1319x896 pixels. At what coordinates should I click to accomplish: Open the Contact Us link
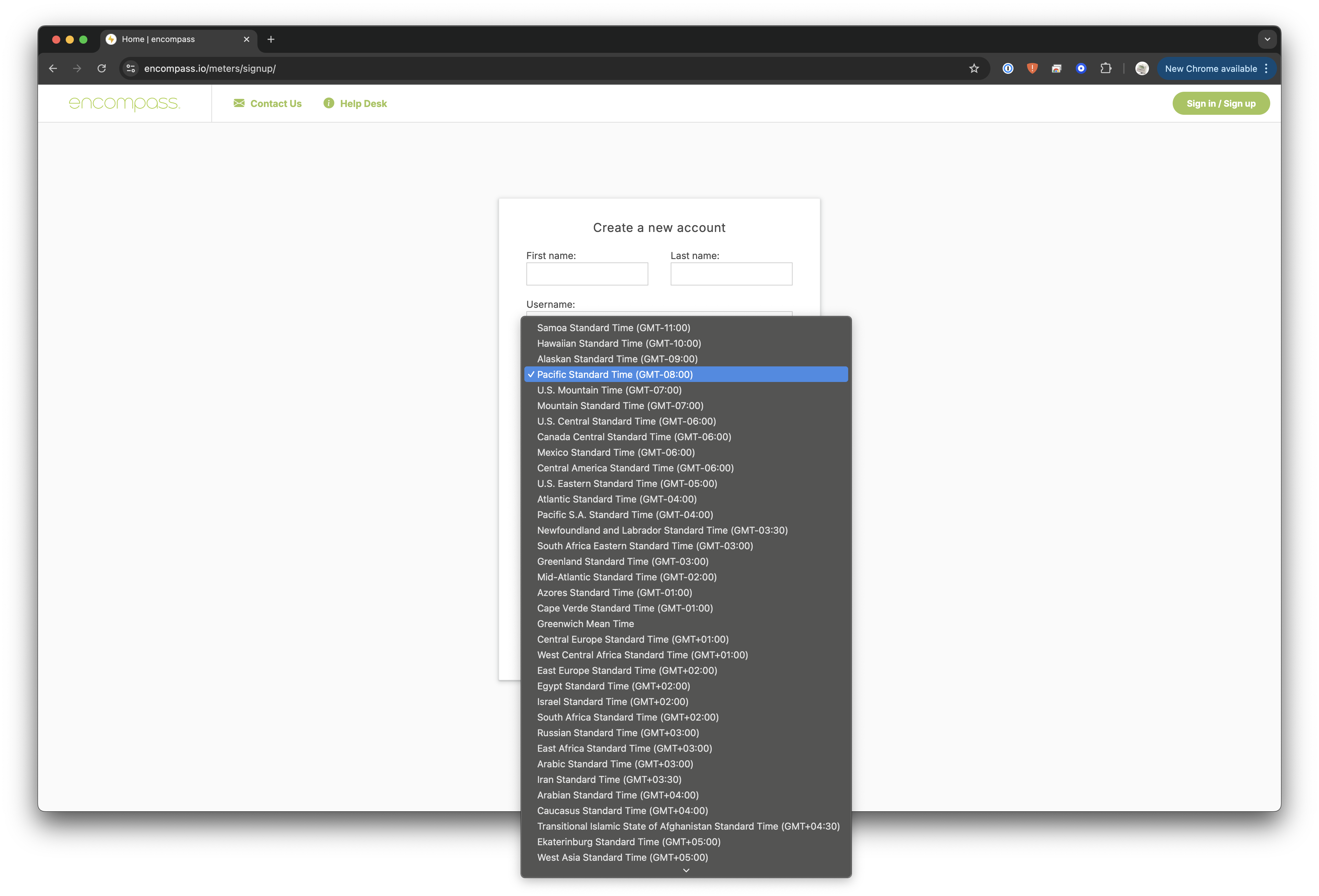click(268, 103)
